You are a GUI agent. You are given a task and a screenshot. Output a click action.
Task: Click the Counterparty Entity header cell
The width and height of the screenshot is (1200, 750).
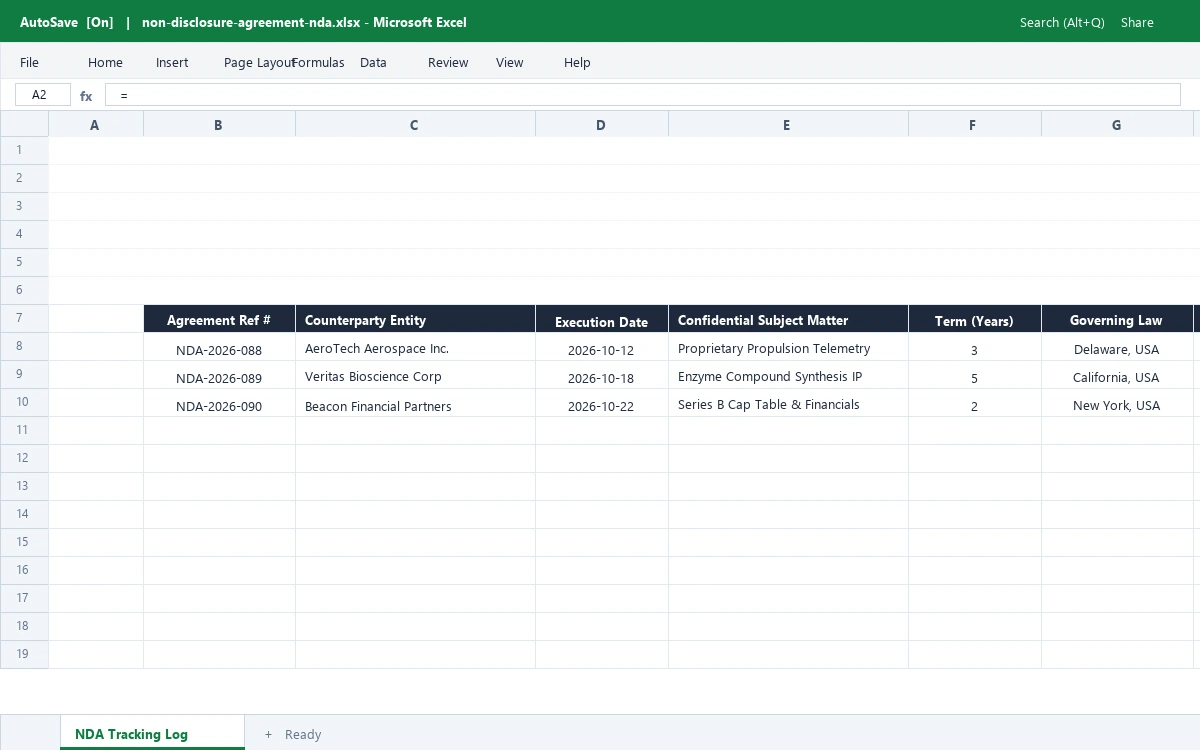(x=415, y=319)
